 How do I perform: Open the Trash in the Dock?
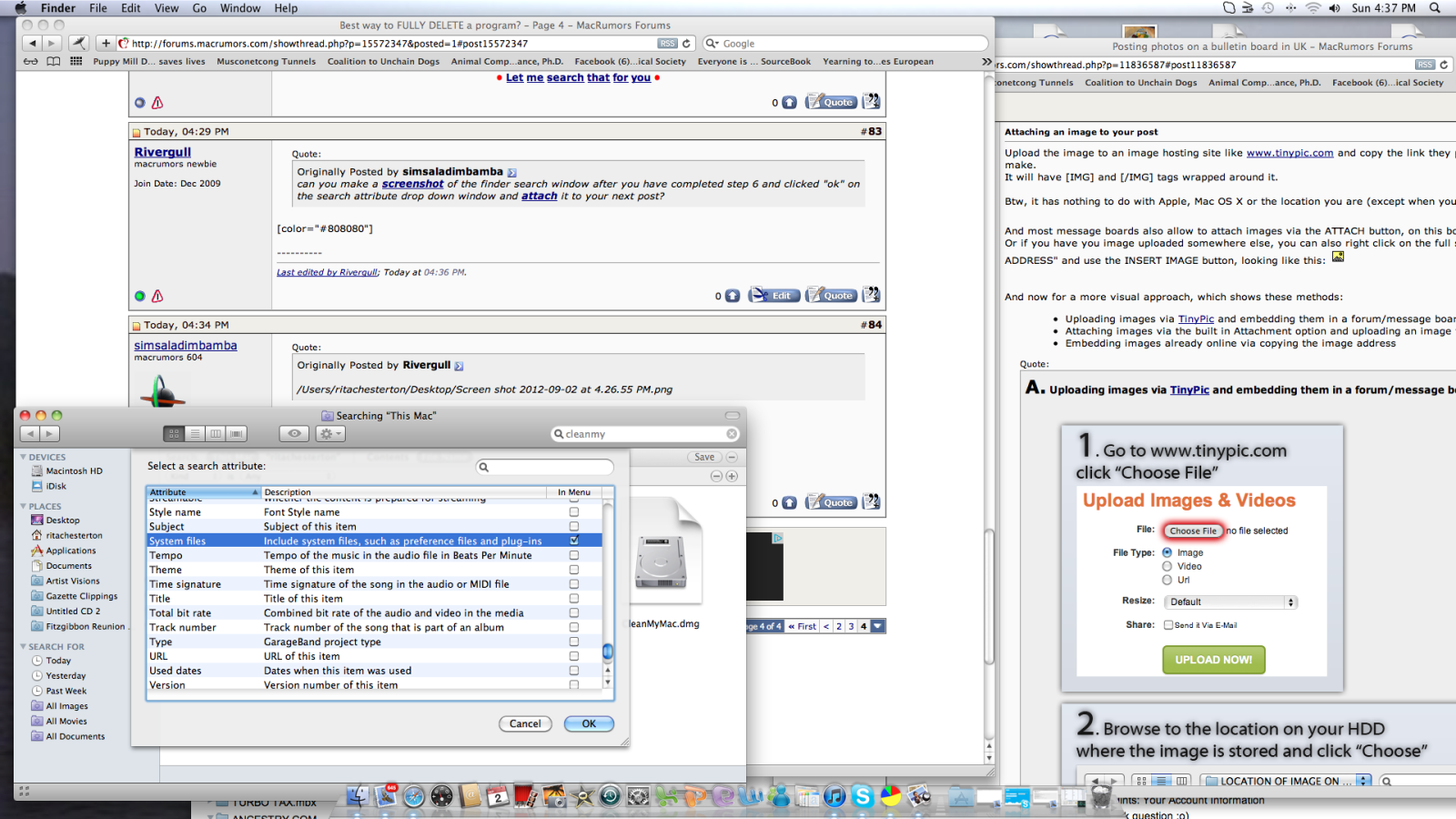pyautogui.click(x=1102, y=796)
